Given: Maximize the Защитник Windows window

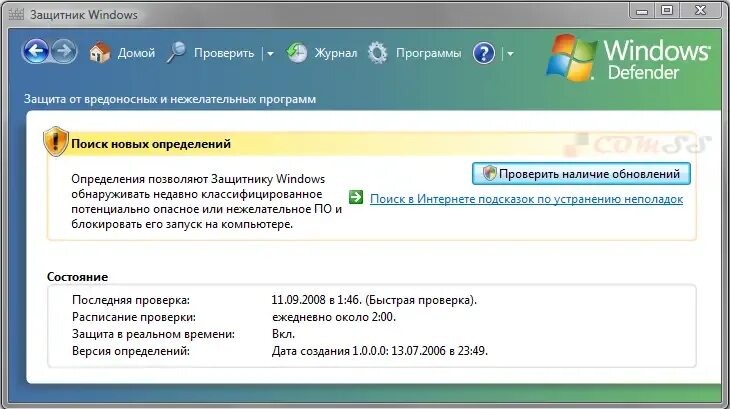Looking at the screenshot, I should 667,11.
